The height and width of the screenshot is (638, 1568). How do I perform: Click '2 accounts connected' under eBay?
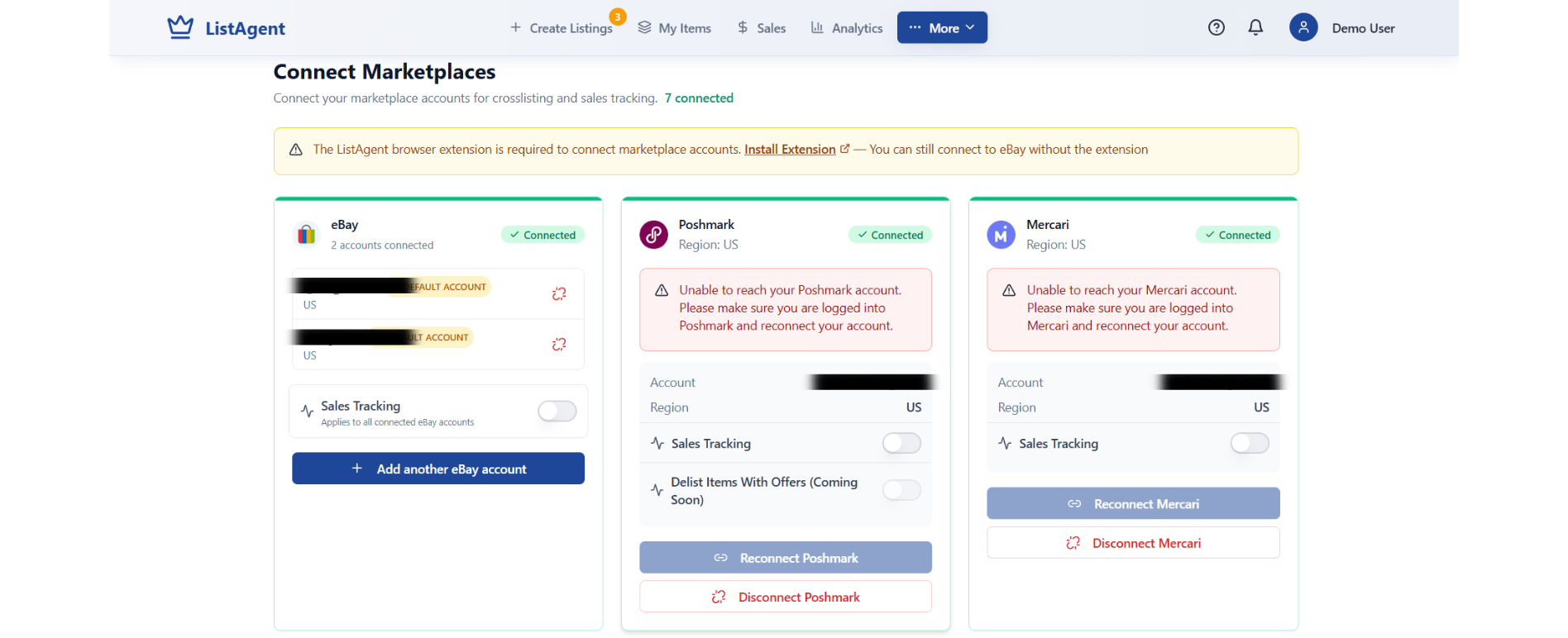coord(382,245)
